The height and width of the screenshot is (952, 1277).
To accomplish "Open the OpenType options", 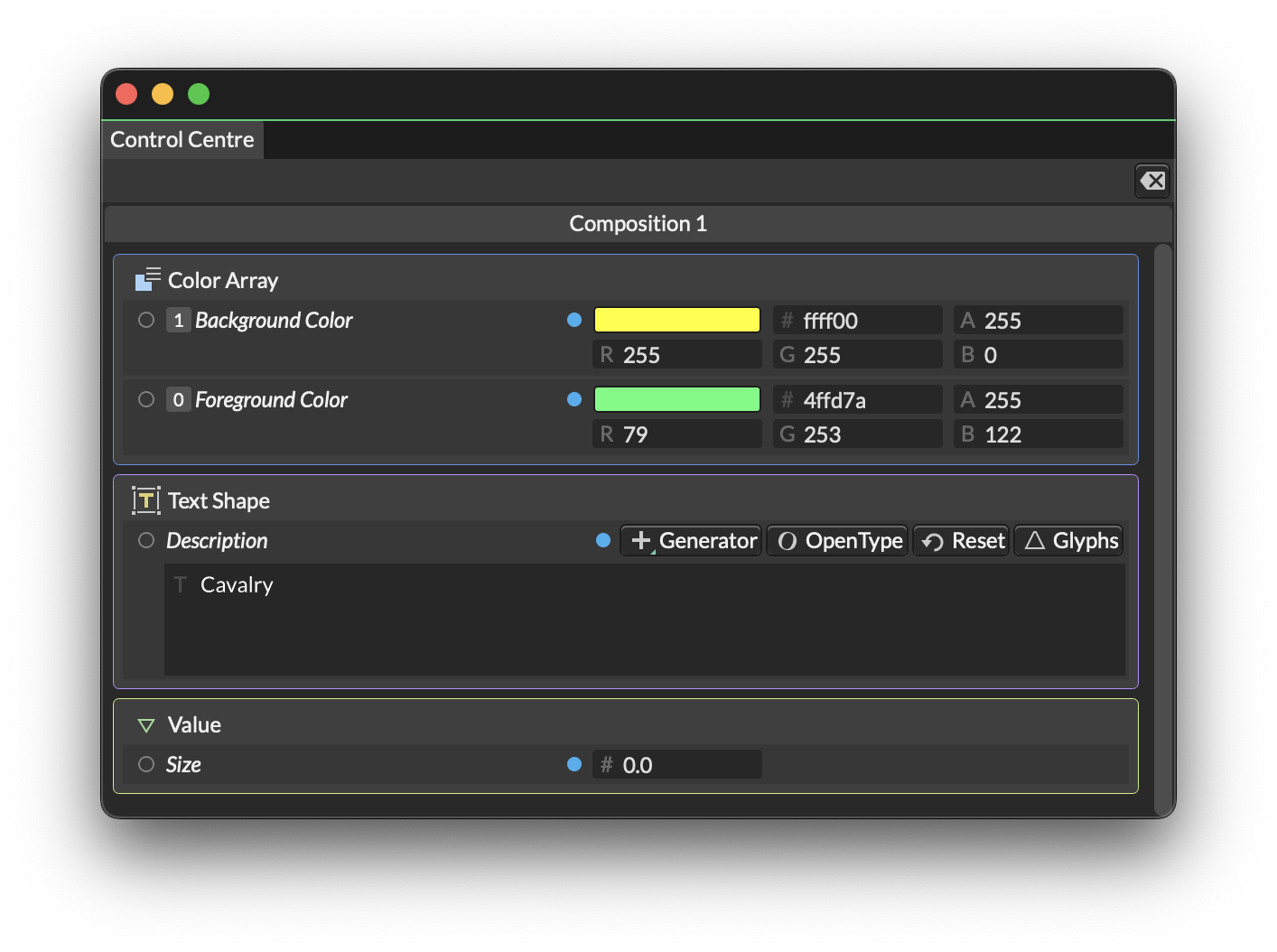I will pyautogui.click(x=838, y=540).
